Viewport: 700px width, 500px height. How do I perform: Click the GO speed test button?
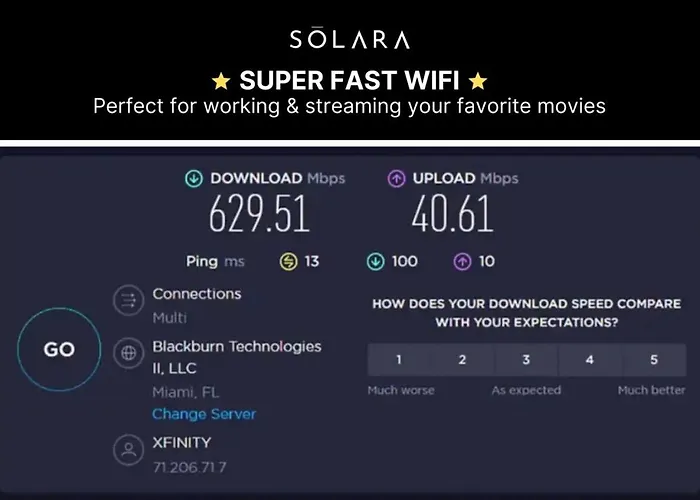pos(59,349)
